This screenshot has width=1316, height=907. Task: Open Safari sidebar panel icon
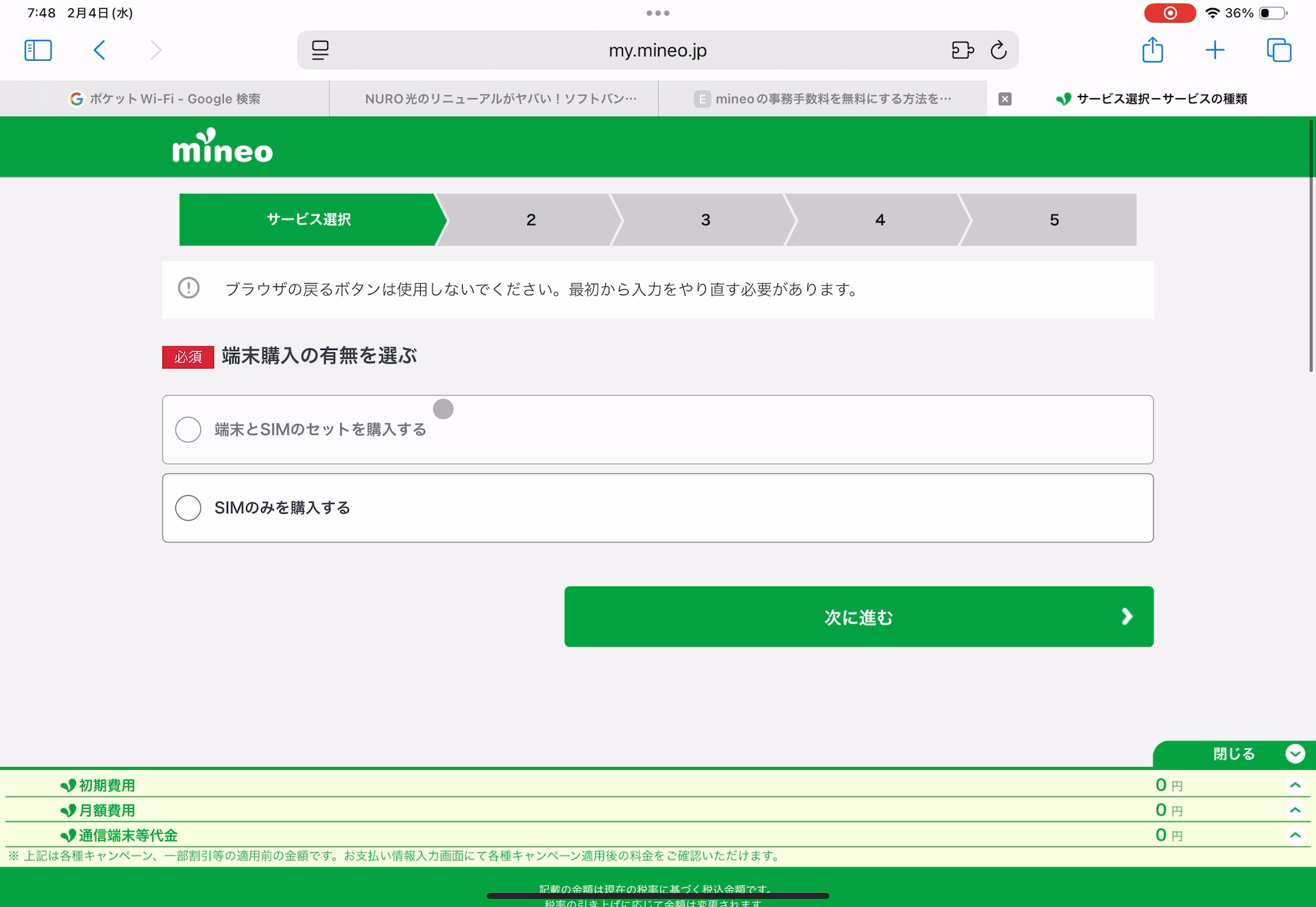[x=38, y=50]
